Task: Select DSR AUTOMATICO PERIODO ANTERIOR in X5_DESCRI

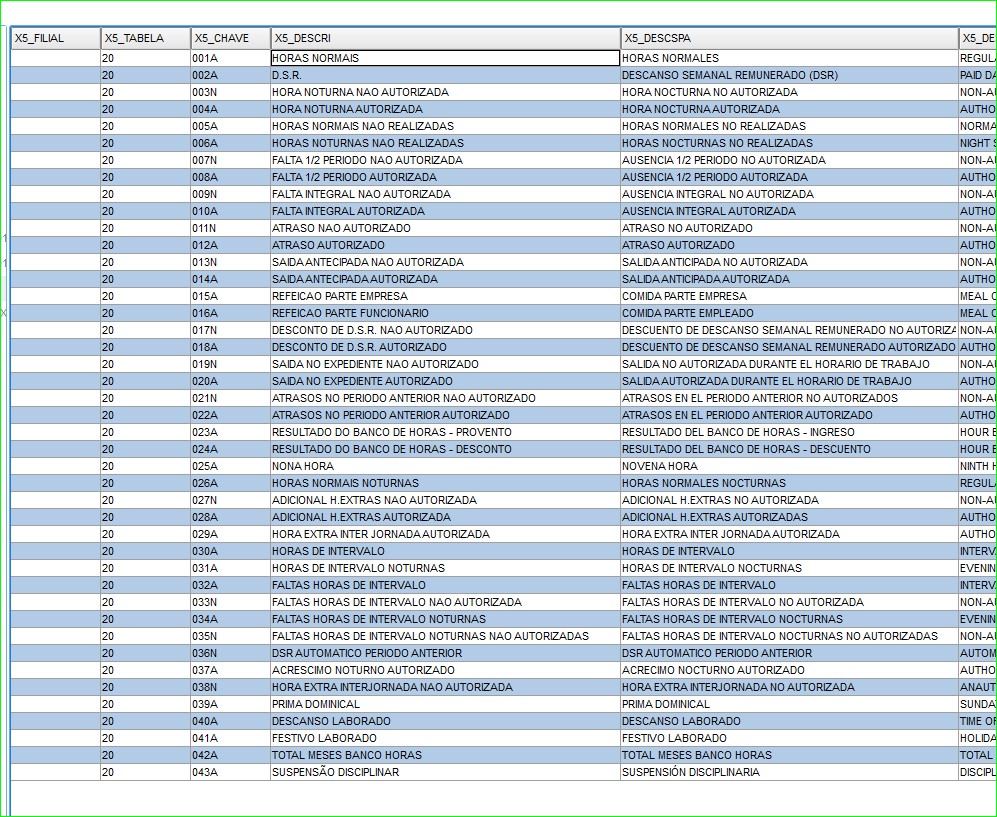Action: tap(446, 654)
